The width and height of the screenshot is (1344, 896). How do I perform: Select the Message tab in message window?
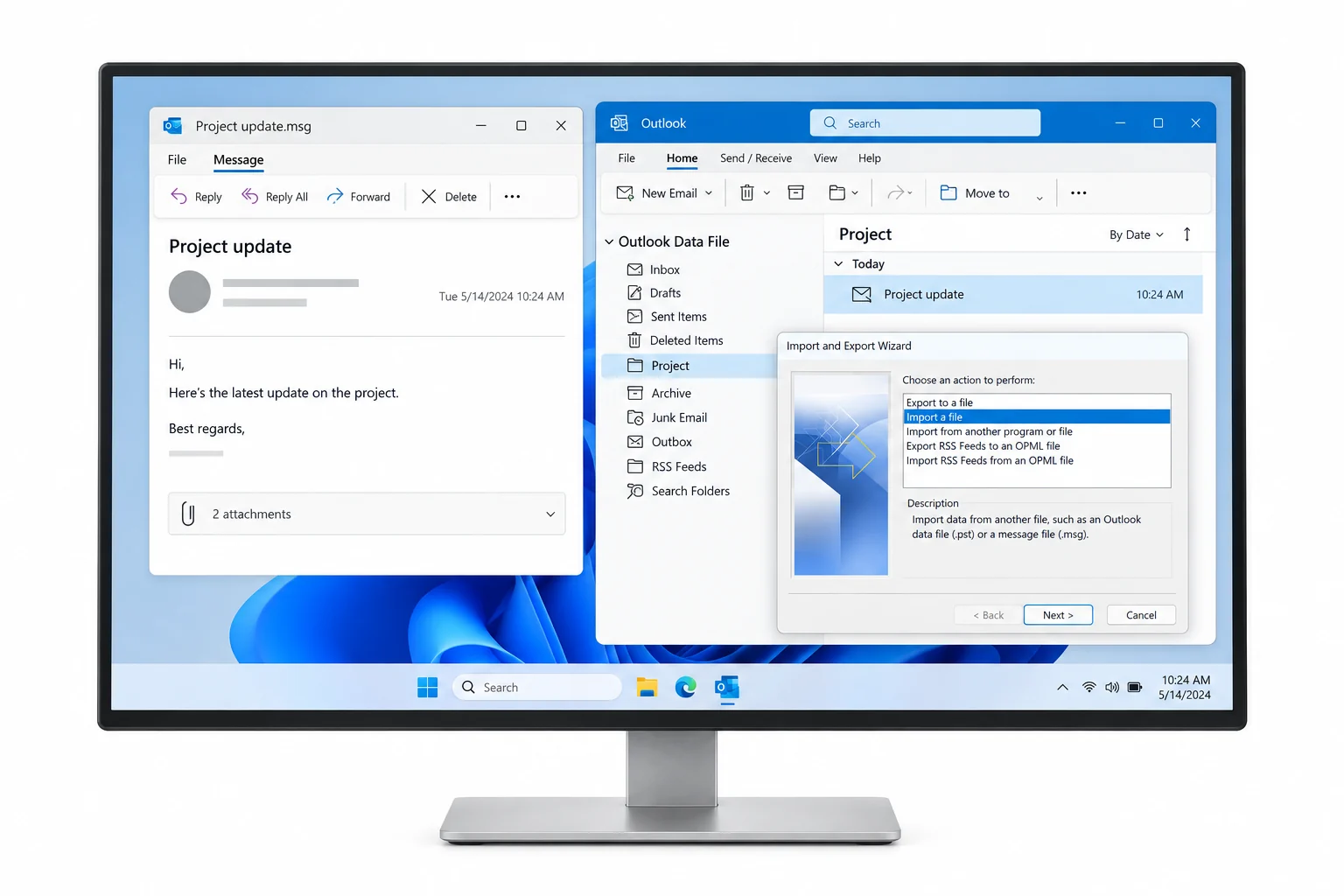coord(238,159)
